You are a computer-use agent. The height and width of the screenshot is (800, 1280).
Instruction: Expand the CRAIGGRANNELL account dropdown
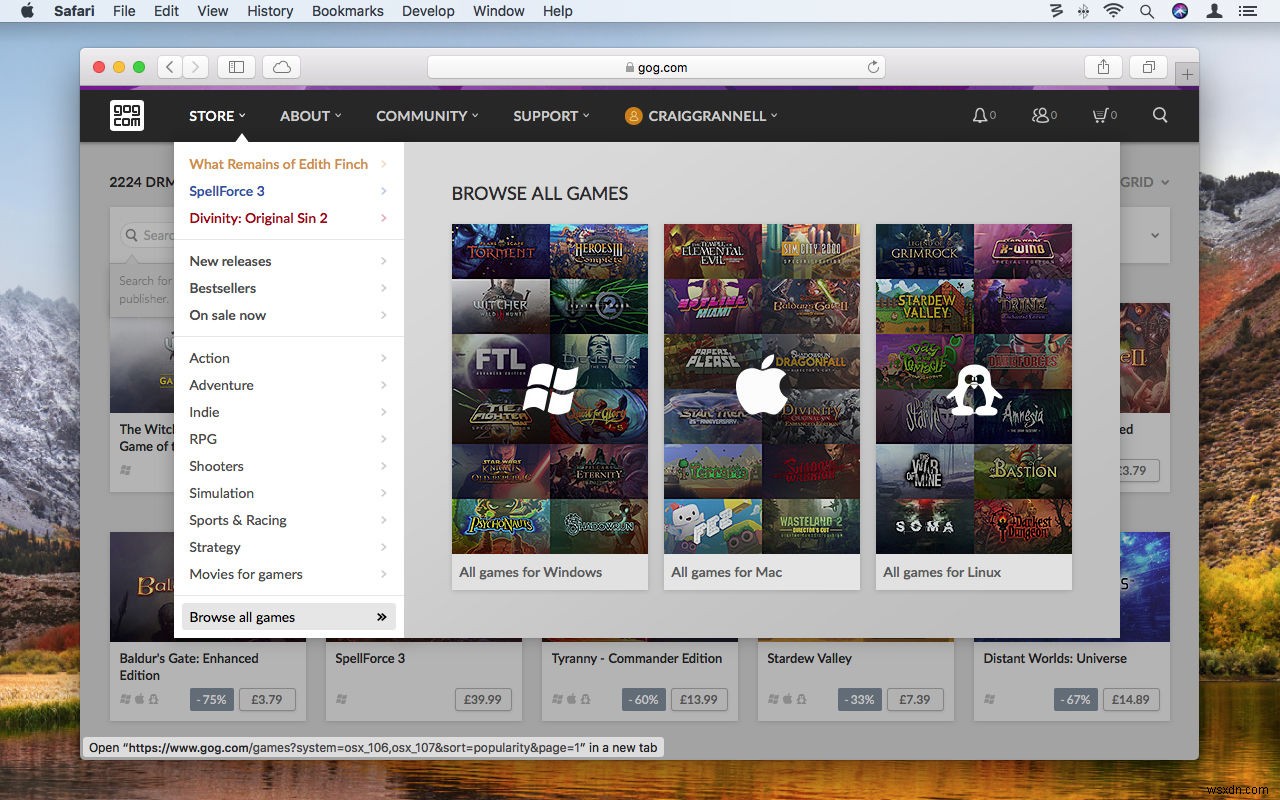pyautogui.click(x=700, y=115)
